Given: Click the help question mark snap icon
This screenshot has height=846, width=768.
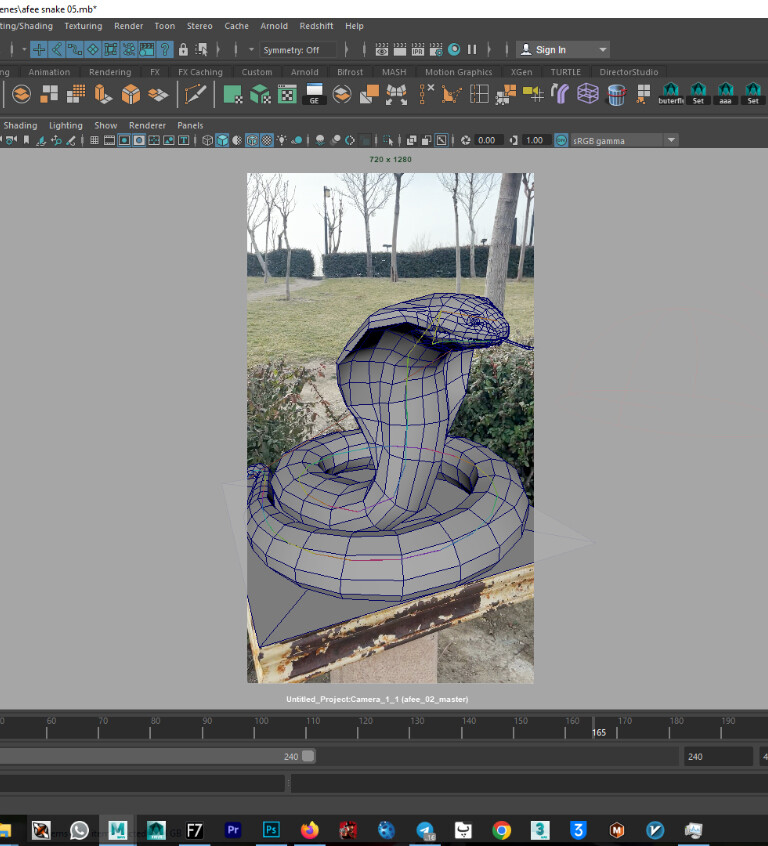Looking at the screenshot, I should tap(165, 49).
